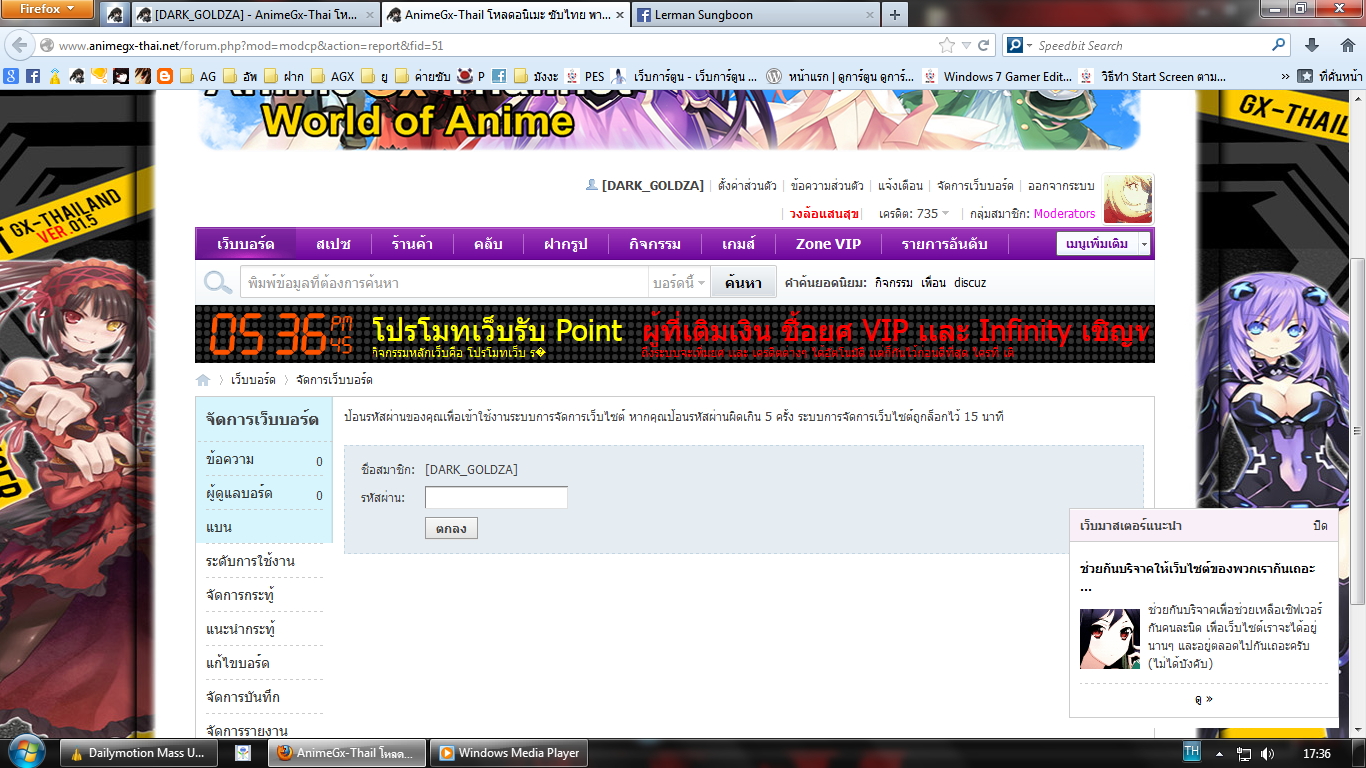Click the search magnifier in Speedbit Search box
The height and width of the screenshot is (768, 1366).
click(1279, 45)
